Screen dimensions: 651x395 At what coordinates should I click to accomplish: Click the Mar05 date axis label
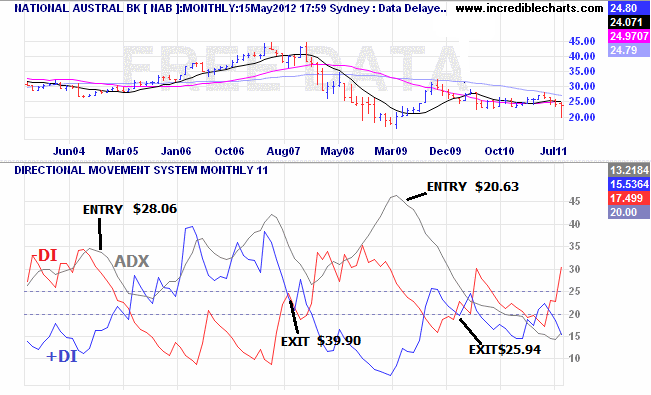pos(122,151)
